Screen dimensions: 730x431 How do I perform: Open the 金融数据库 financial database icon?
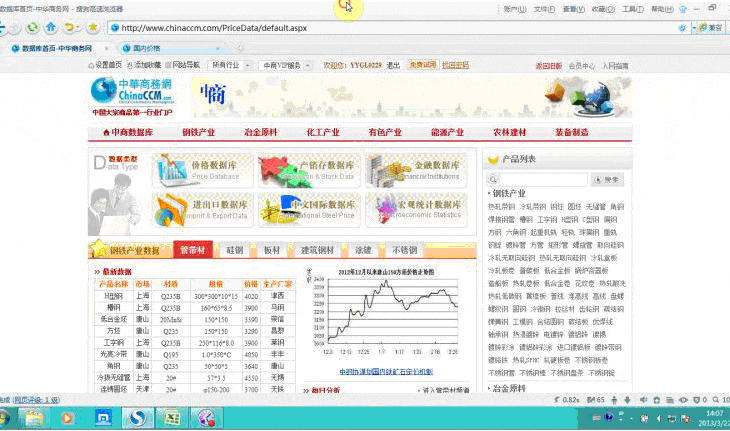point(410,171)
